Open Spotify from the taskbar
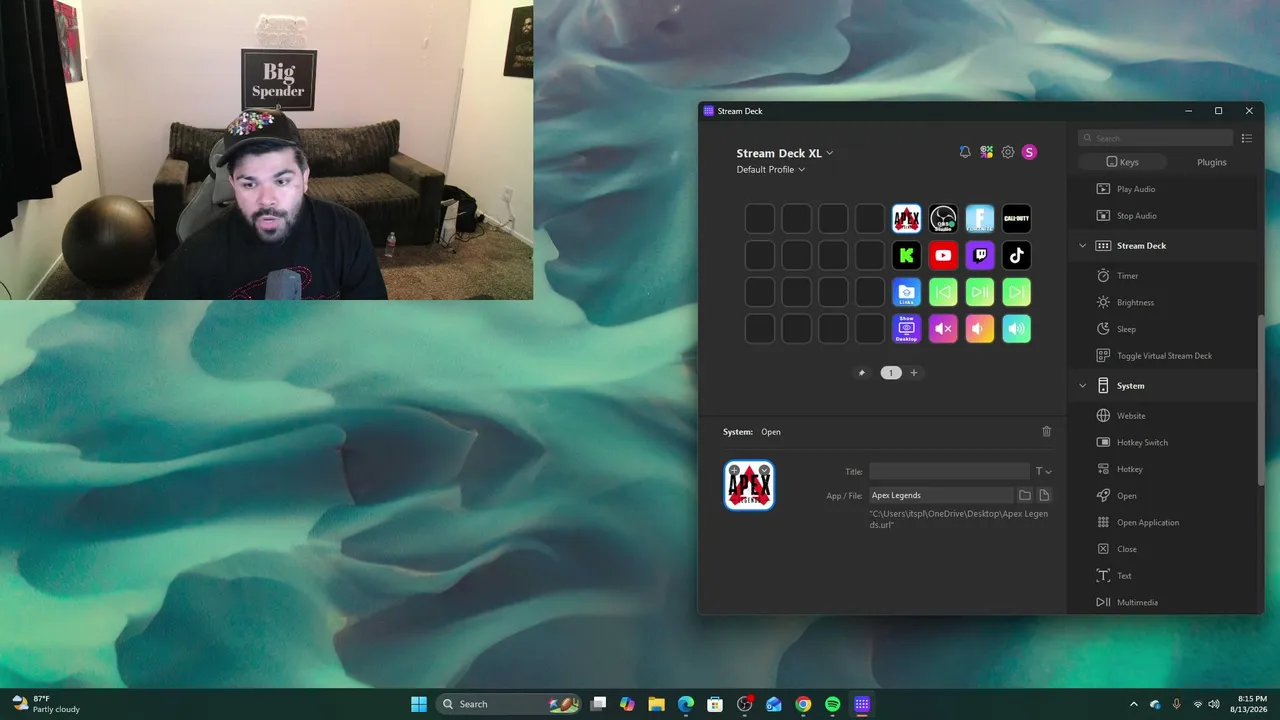 (833, 704)
